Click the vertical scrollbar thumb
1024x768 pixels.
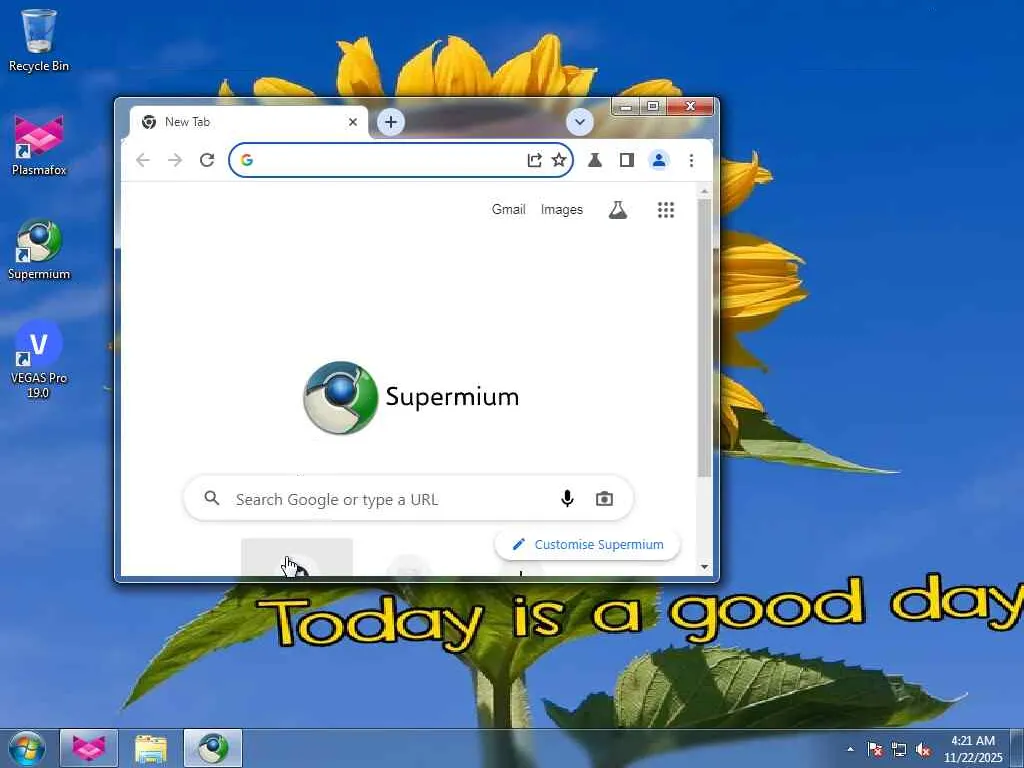[704, 338]
